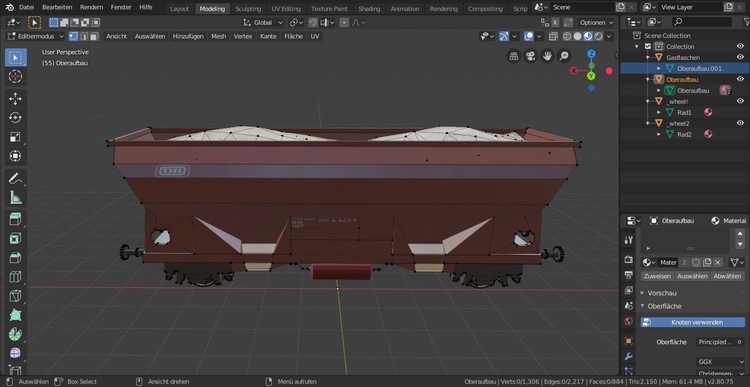The image size is (750, 387).
Task: Select the Extrude Region tool
Action: click(16, 220)
